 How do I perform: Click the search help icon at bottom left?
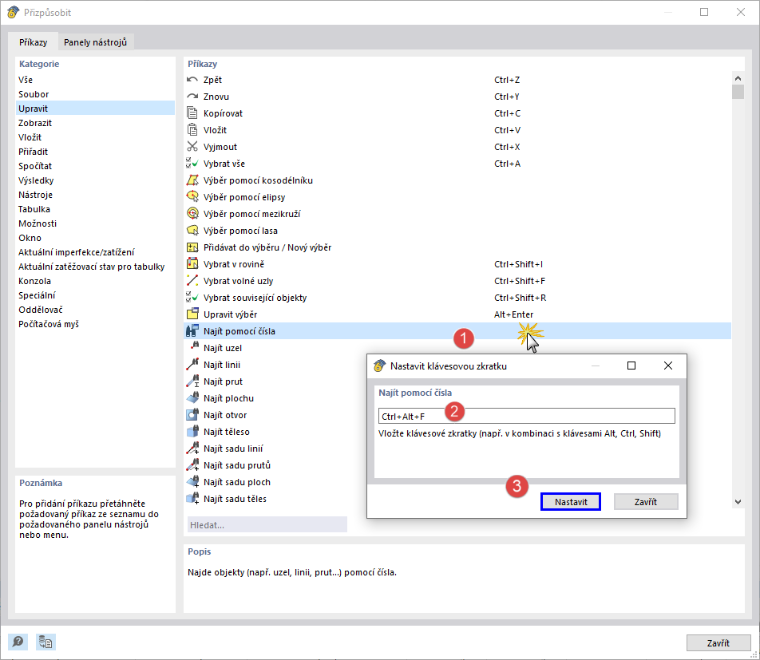tap(18, 642)
